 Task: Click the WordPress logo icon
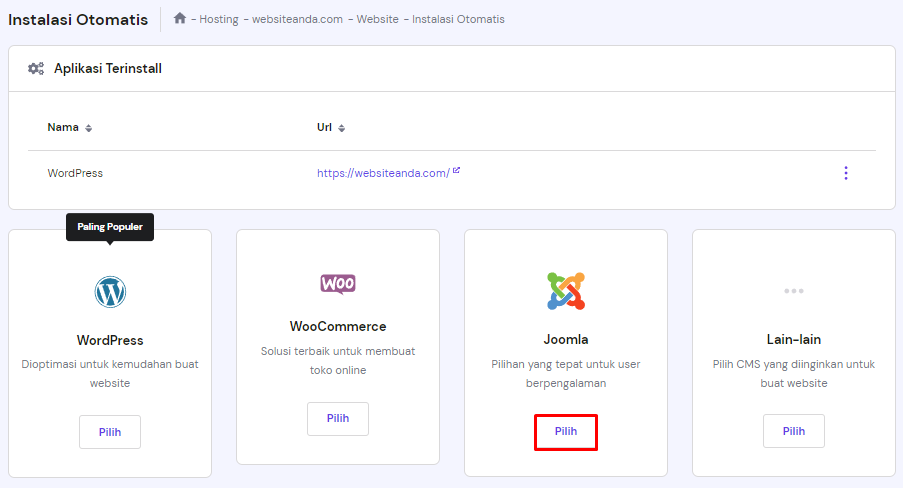click(110, 292)
